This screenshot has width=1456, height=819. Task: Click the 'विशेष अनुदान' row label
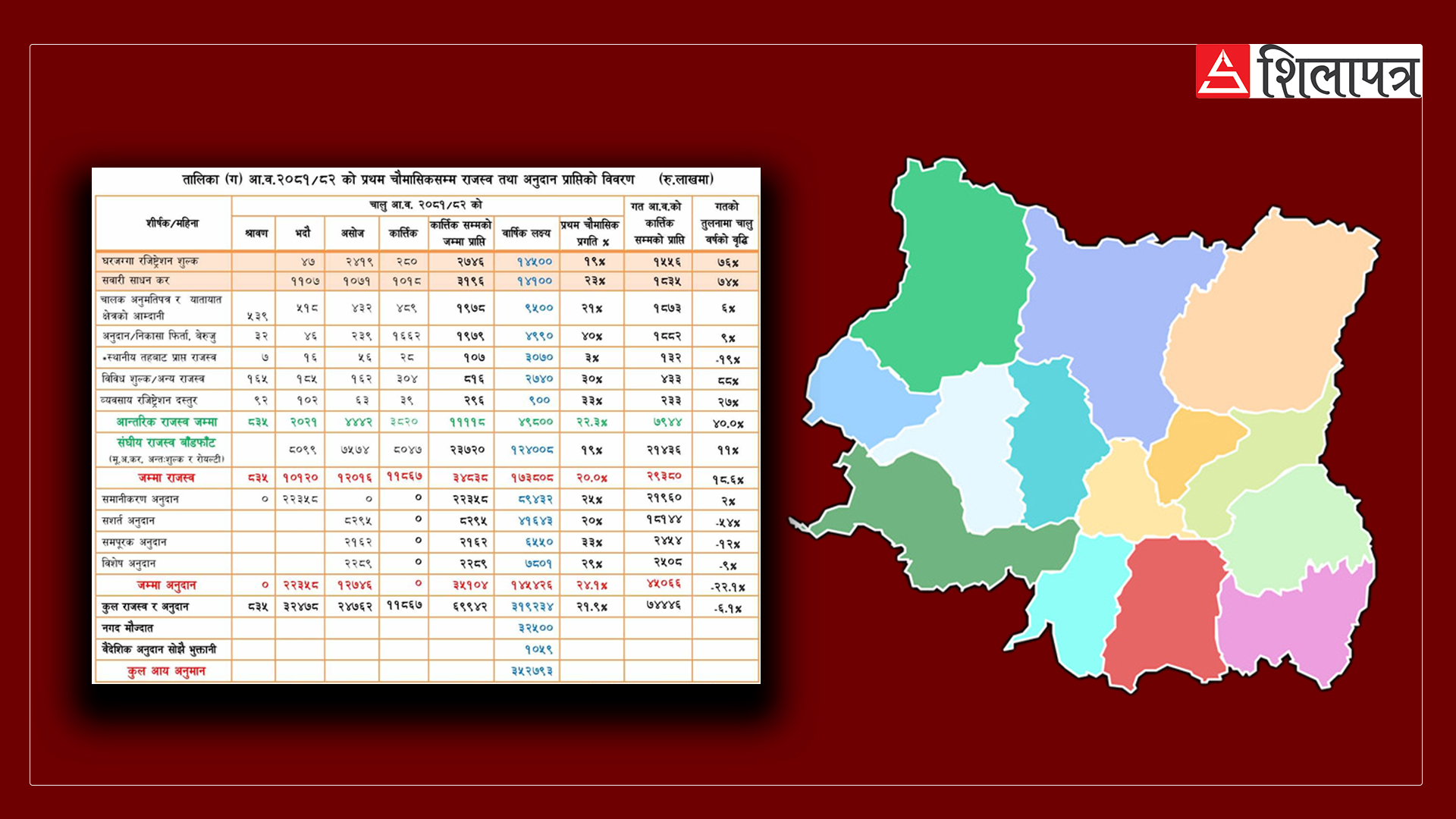(x=129, y=563)
